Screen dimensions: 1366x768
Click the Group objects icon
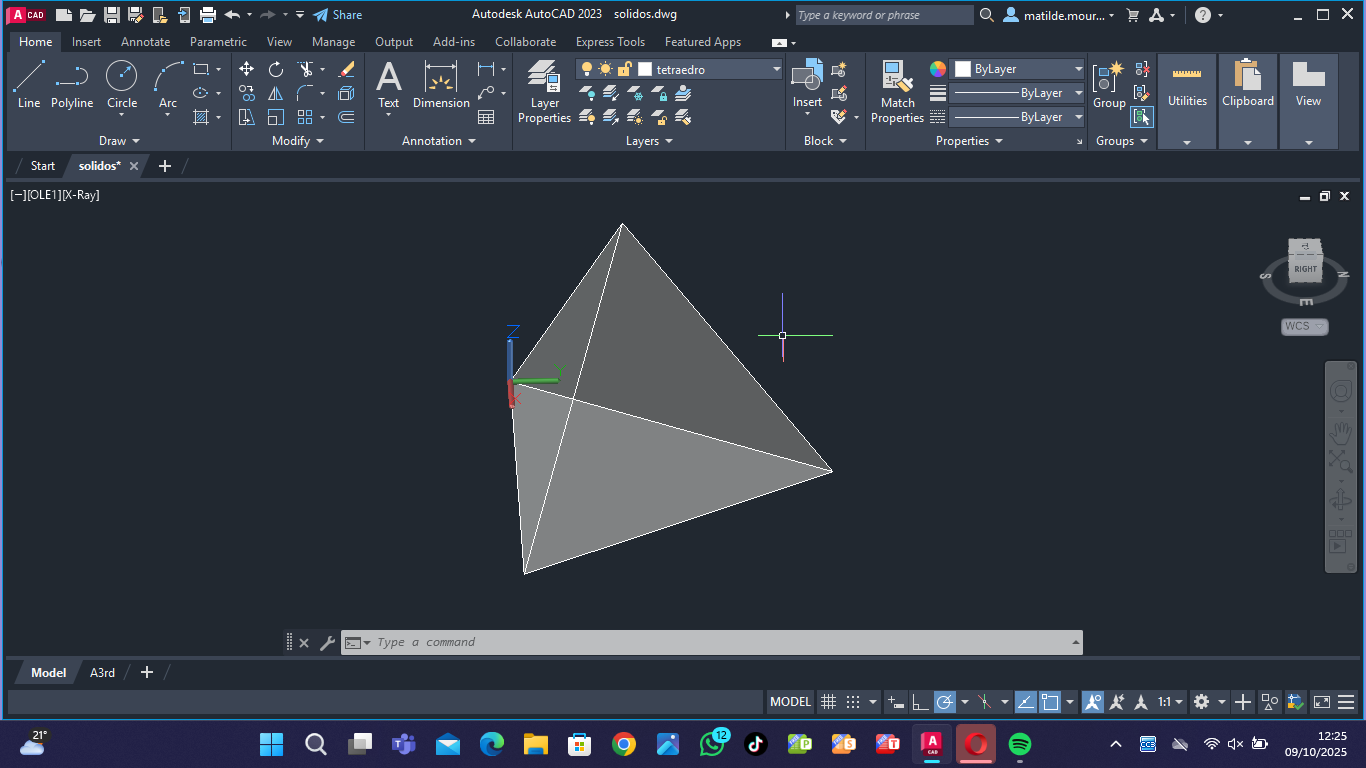click(x=1108, y=84)
